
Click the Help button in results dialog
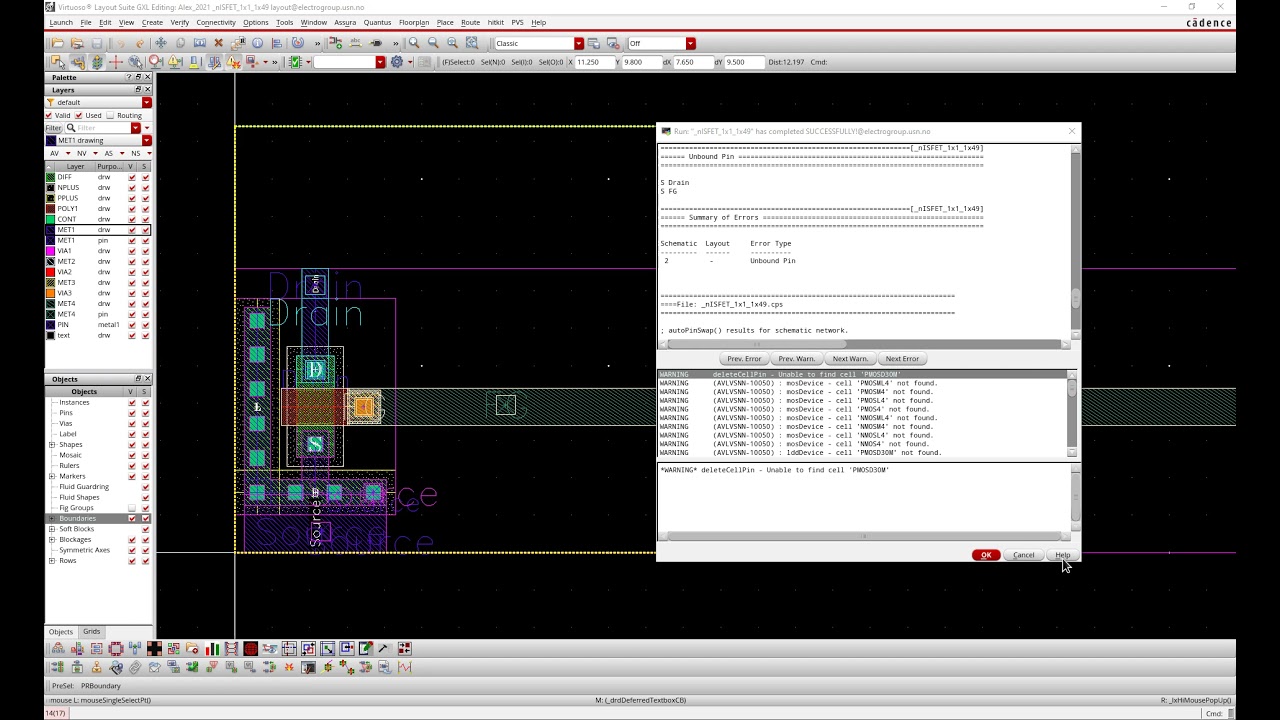[x=1062, y=555]
